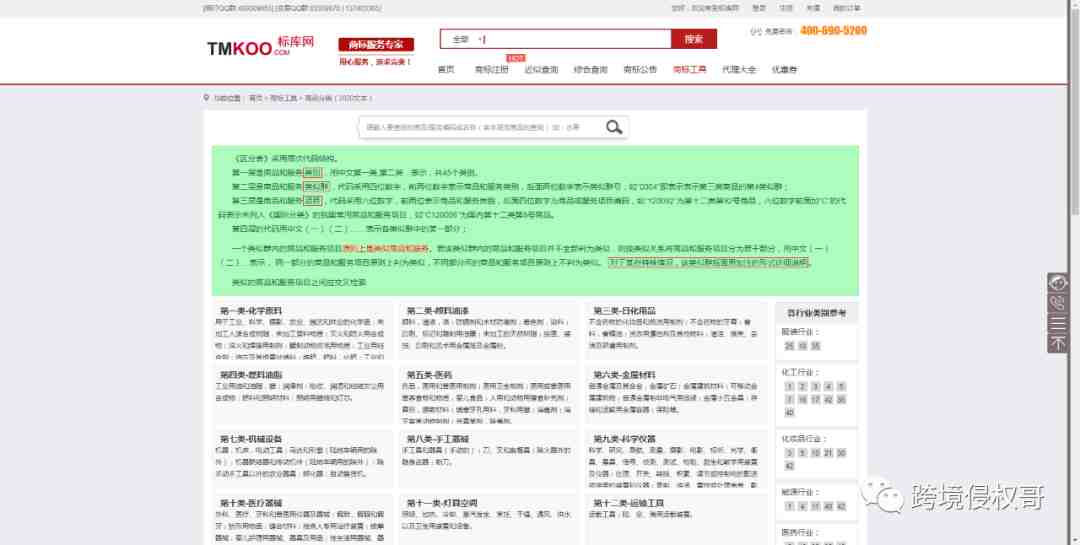Open 第十一类-灯具空调 category
The width and height of the screenshot is (1080, 545).
tap(442, 503)
